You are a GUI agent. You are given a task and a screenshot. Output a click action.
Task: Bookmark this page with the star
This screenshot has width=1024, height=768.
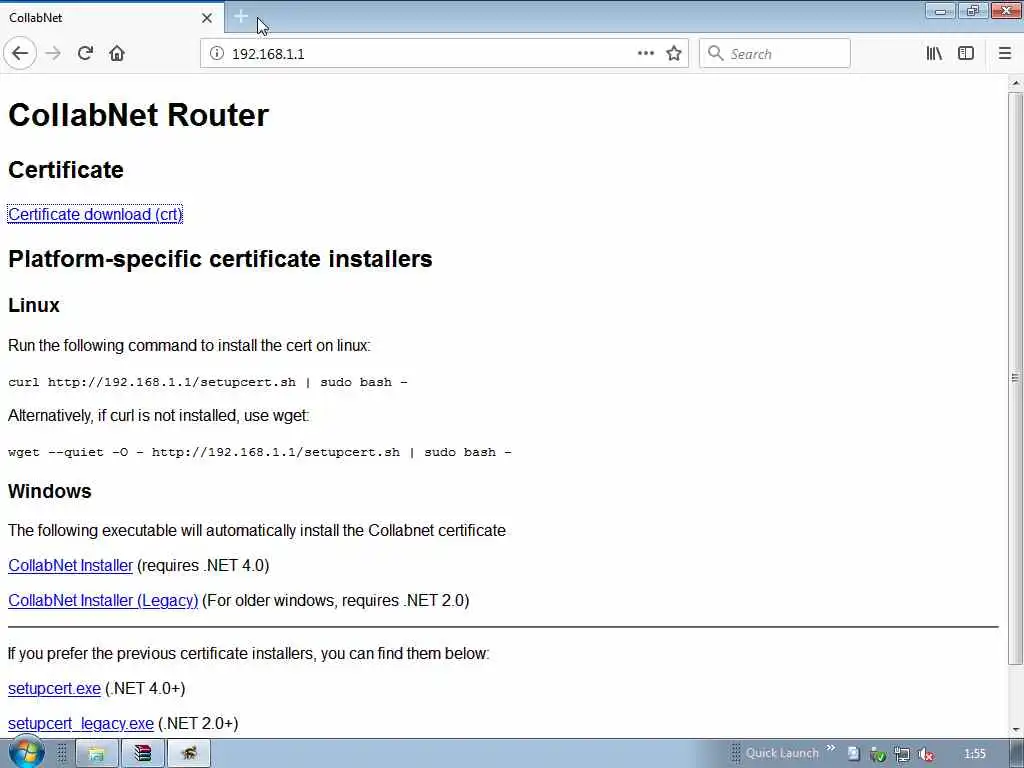pyautogui.click(x=674, y=54)
